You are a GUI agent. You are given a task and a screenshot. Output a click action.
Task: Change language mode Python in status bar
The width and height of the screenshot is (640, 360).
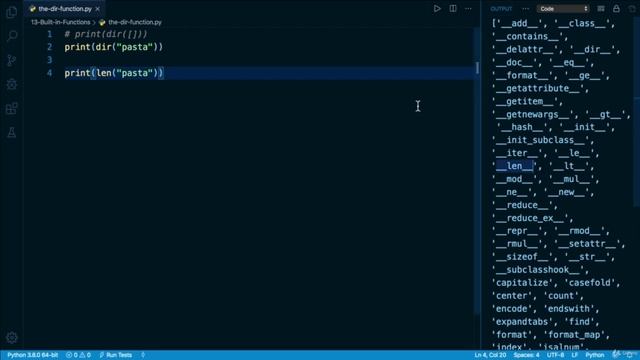(x=595, y=355)
